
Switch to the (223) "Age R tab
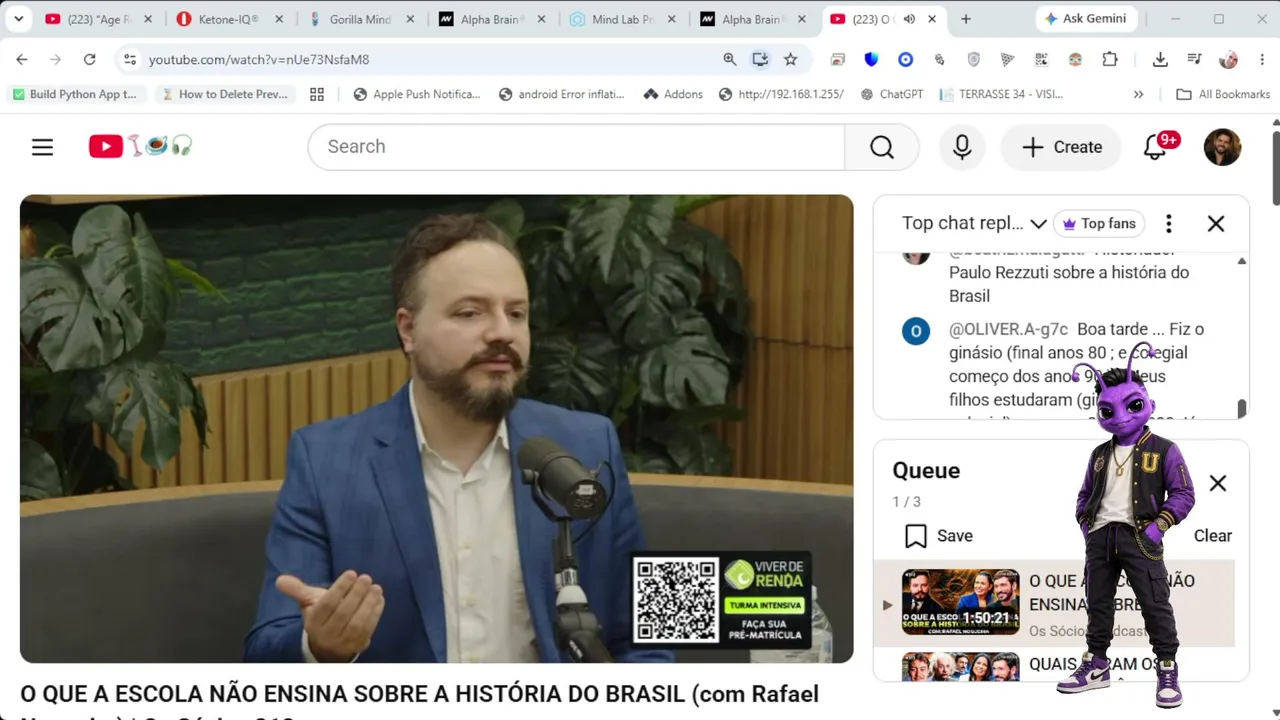pos(99,19)
